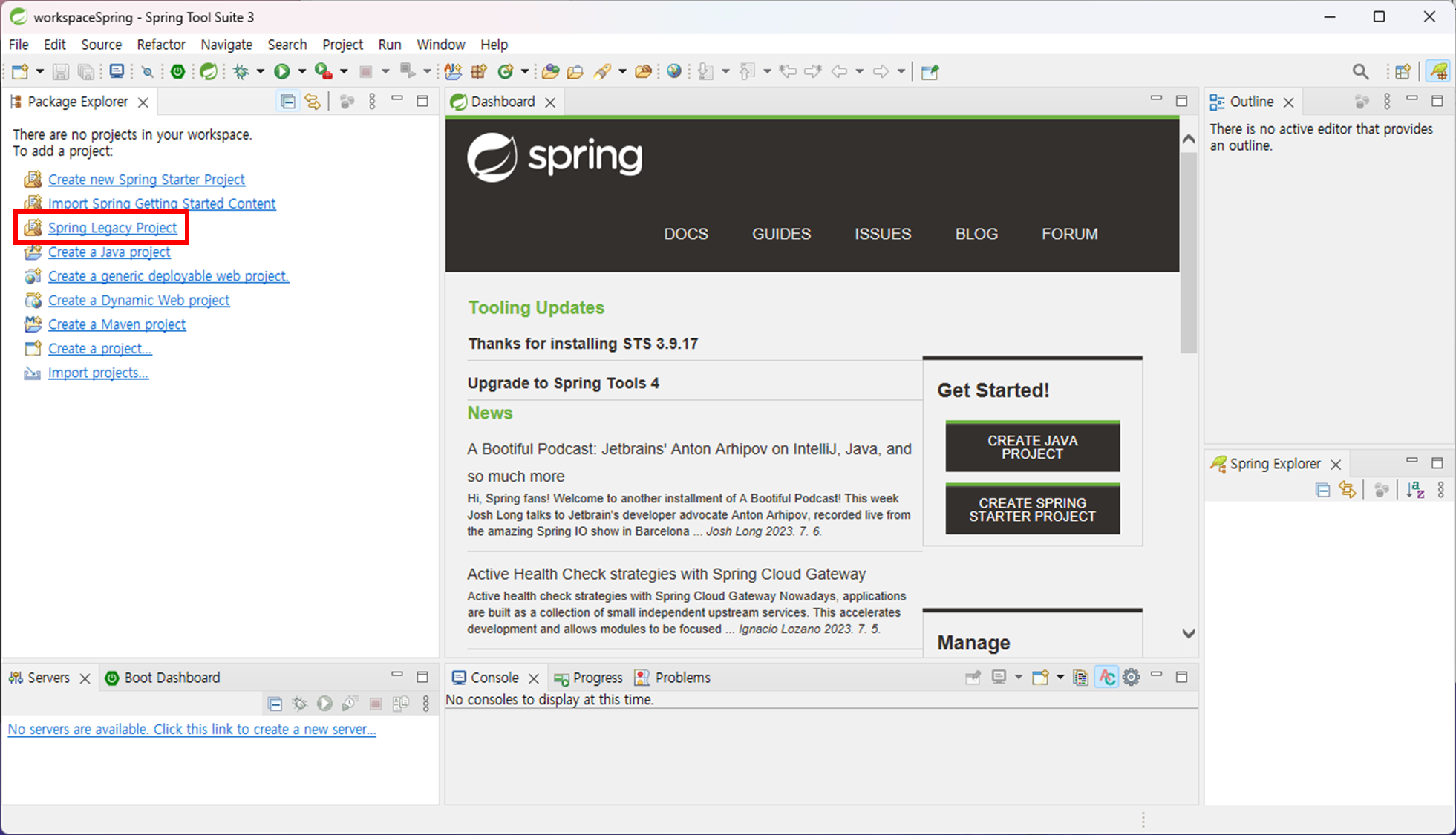Screen dimensions: 1456x835
Task: Click the Debug bug icon in toolbar
Action: coord(241,71)
